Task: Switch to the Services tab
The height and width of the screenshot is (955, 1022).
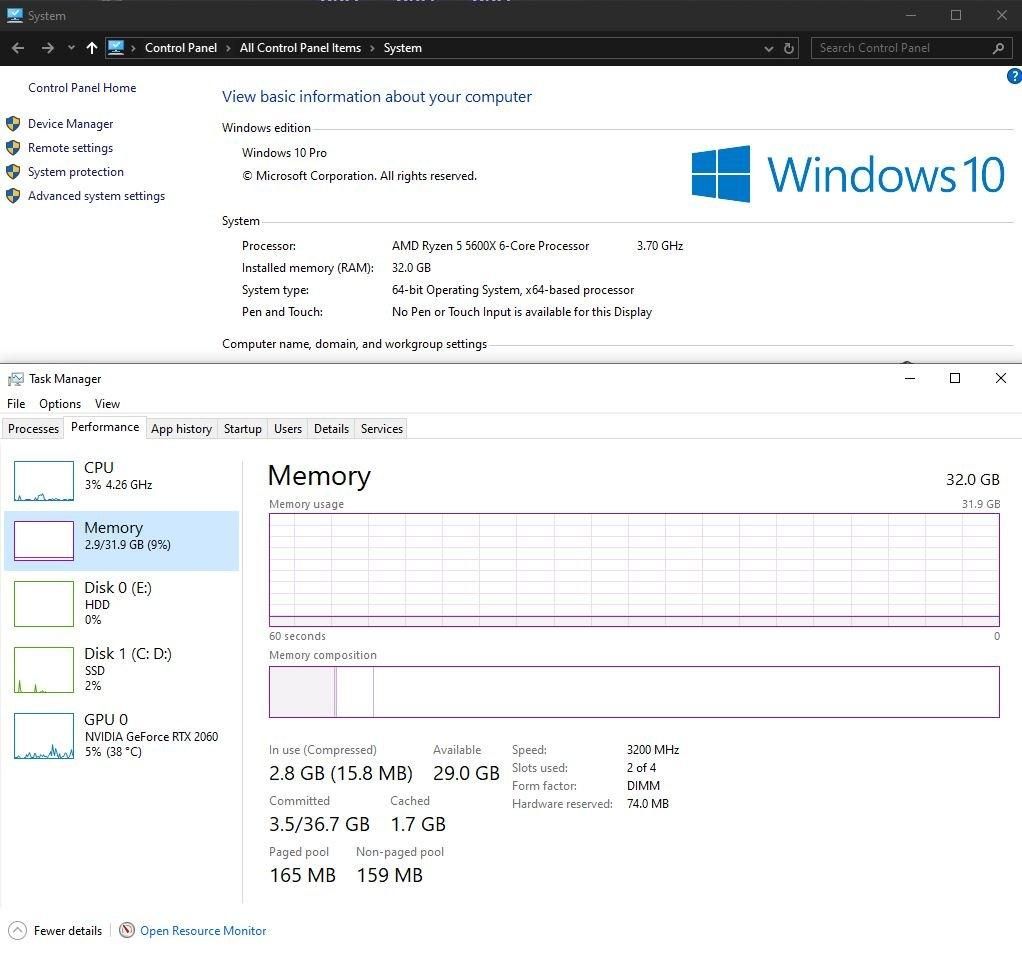Action: [x=382, y=428]
